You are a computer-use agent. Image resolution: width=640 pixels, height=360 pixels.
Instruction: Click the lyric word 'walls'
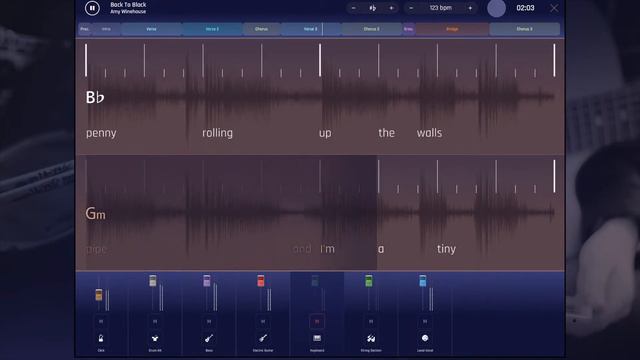pos(429,133)
